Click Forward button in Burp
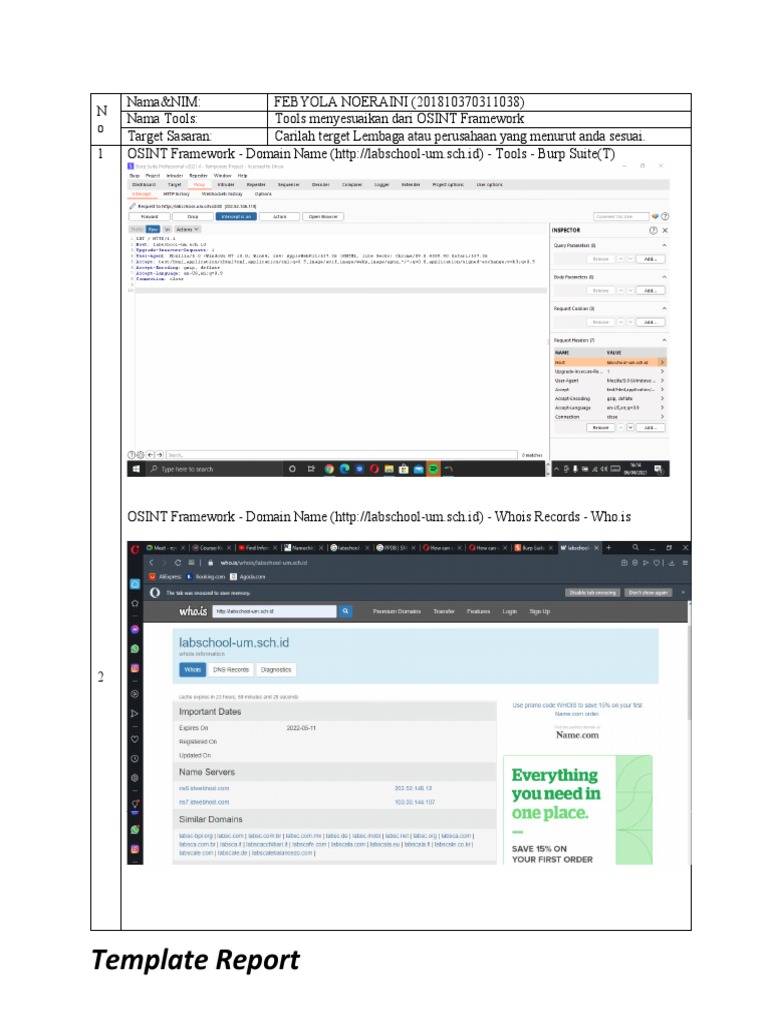The height and width of the screenshot is (1024, 768). pyautogui.click(x=150, y=217)
